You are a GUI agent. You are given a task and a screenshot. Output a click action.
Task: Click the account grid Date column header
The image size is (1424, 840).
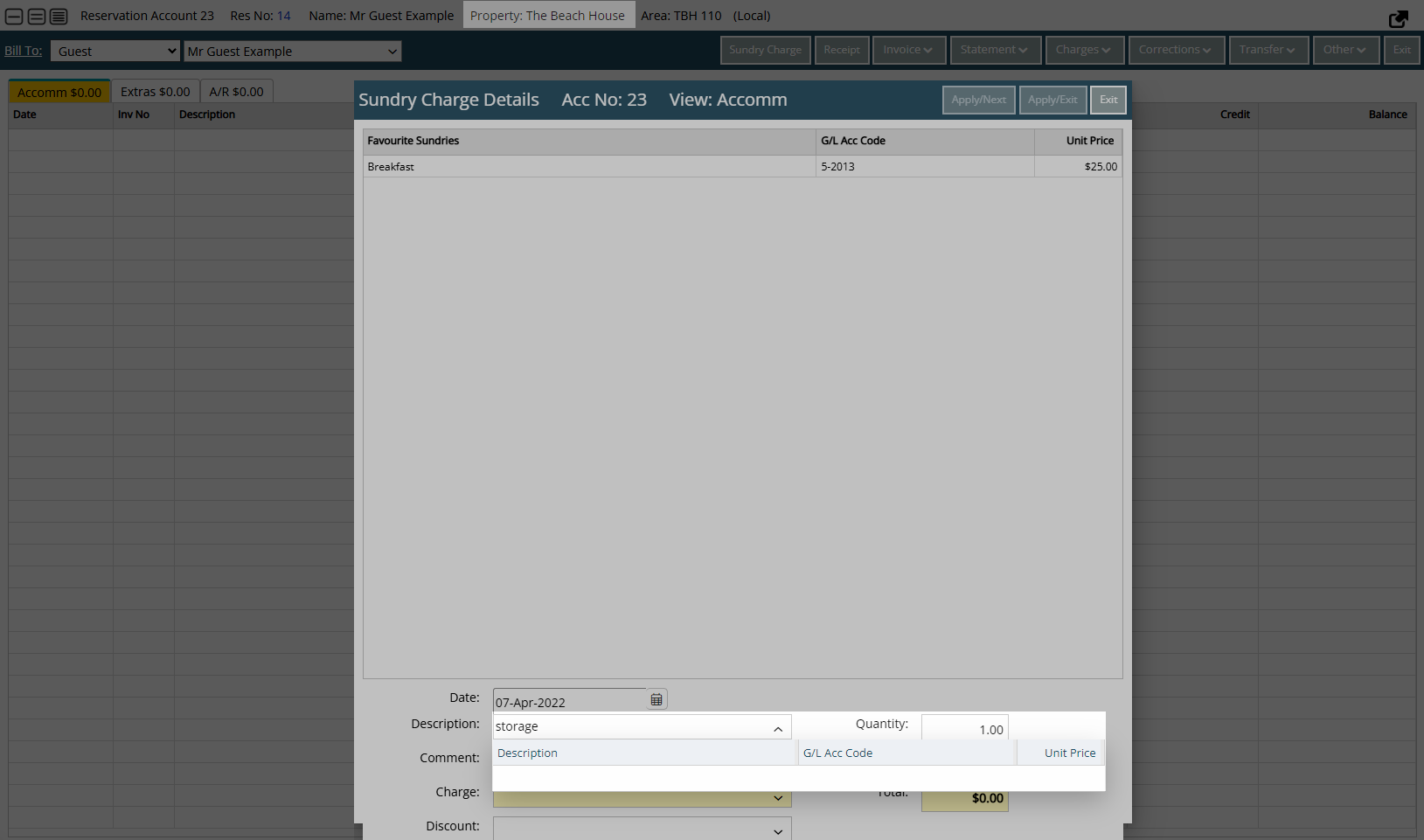tap(60, 115)
